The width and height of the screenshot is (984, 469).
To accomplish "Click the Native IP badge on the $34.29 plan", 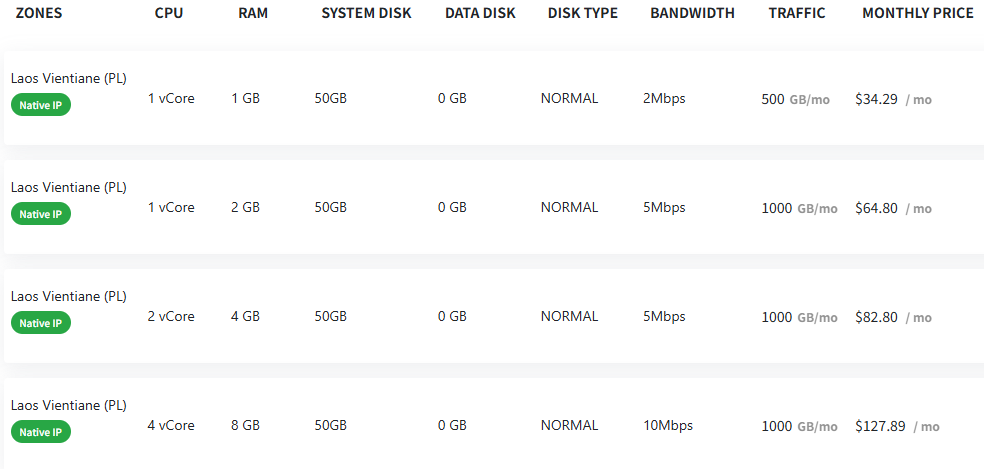I will [41, 105].
